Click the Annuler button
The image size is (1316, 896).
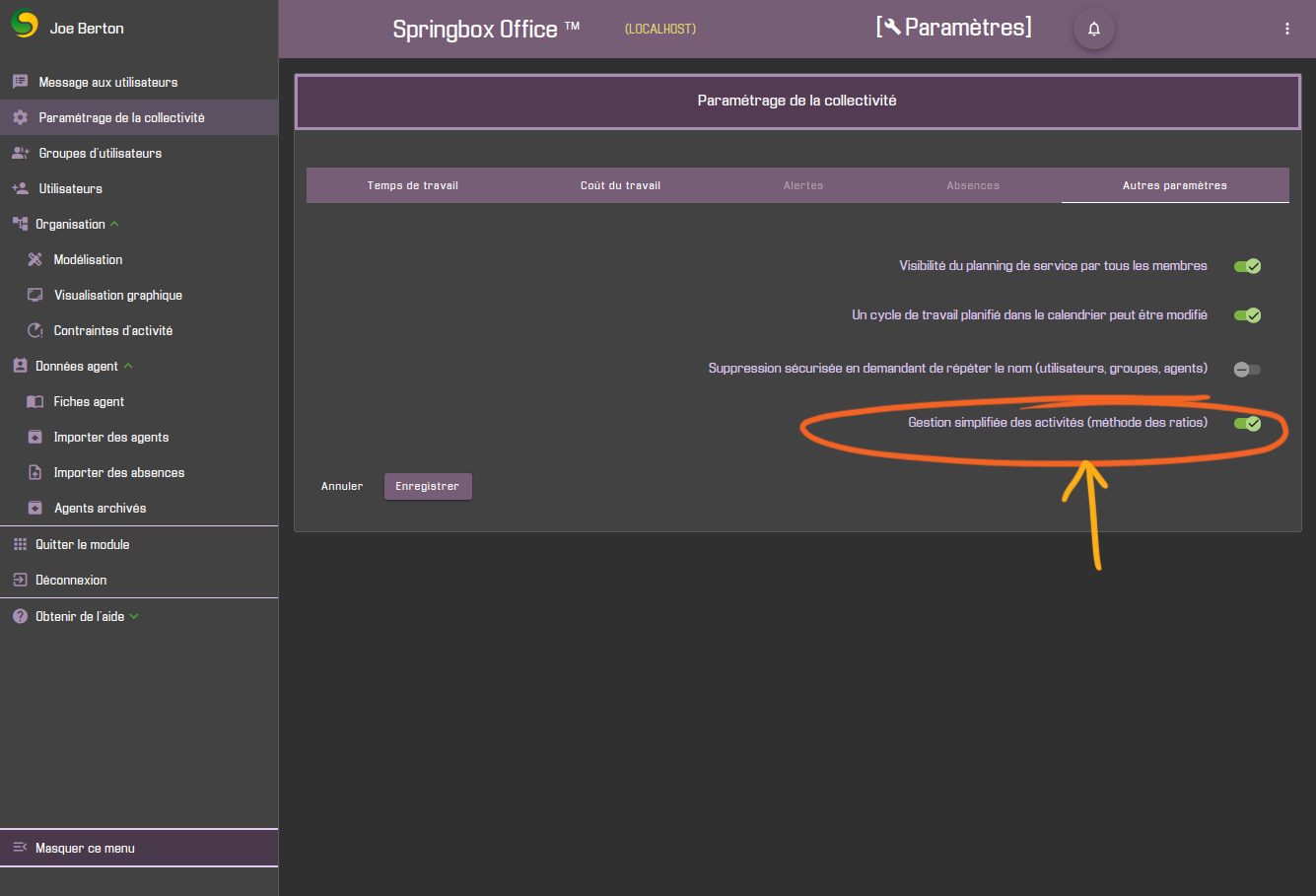342,486
